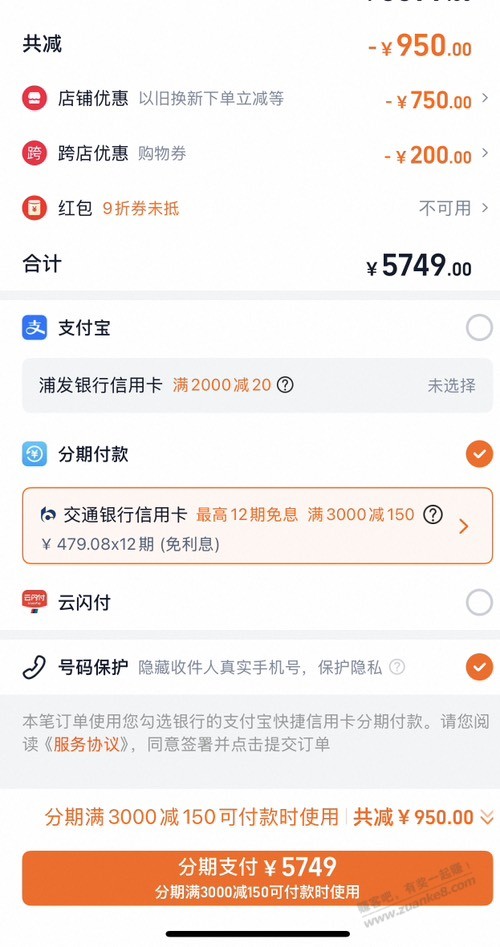Select the 支付宝 payment radio button
The height and width of the screenshot is (947, 500).
pyautogui.click(x=479, y=328)
